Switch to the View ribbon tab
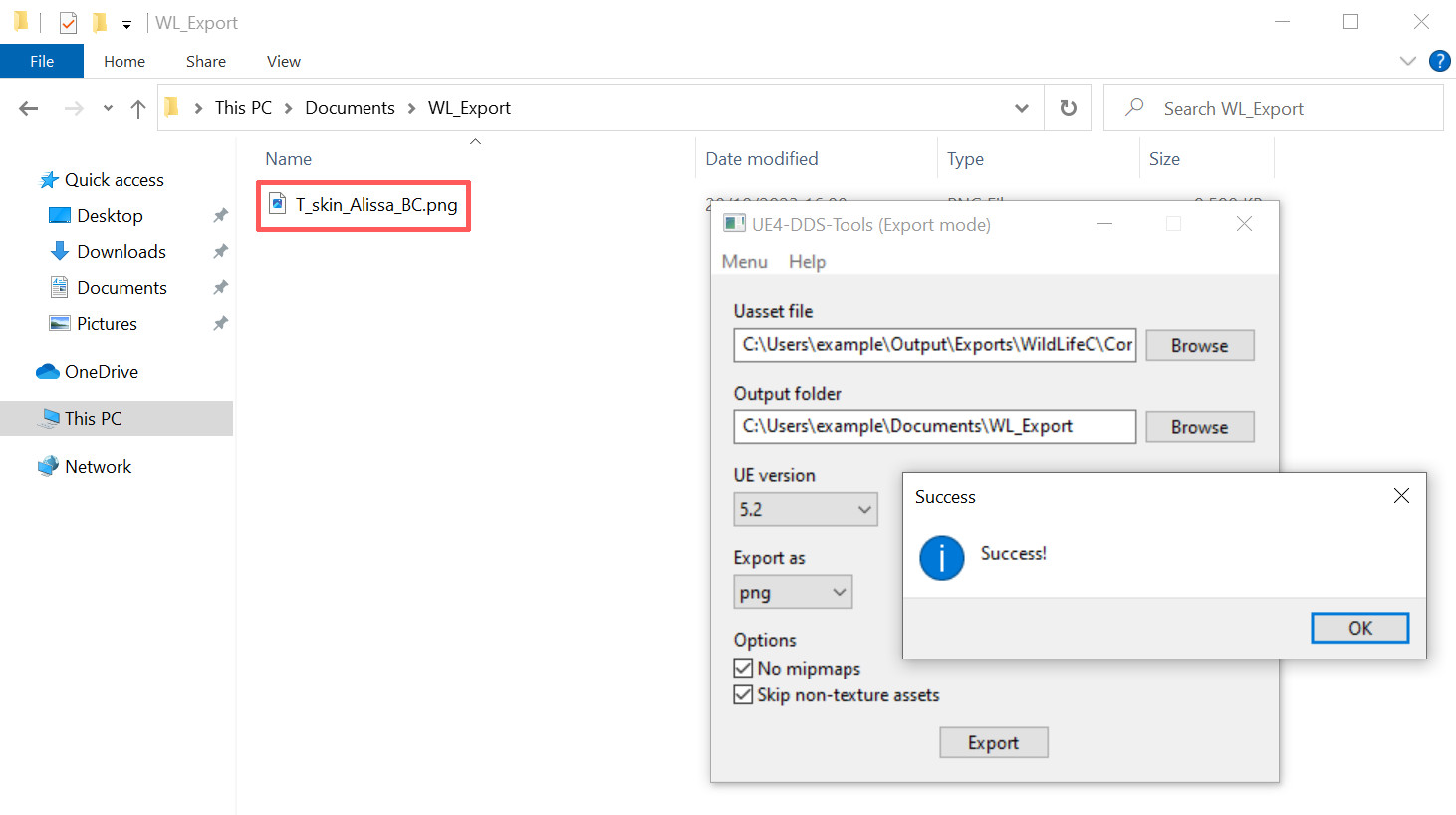The image size is (1456, 815). point(283,62)
